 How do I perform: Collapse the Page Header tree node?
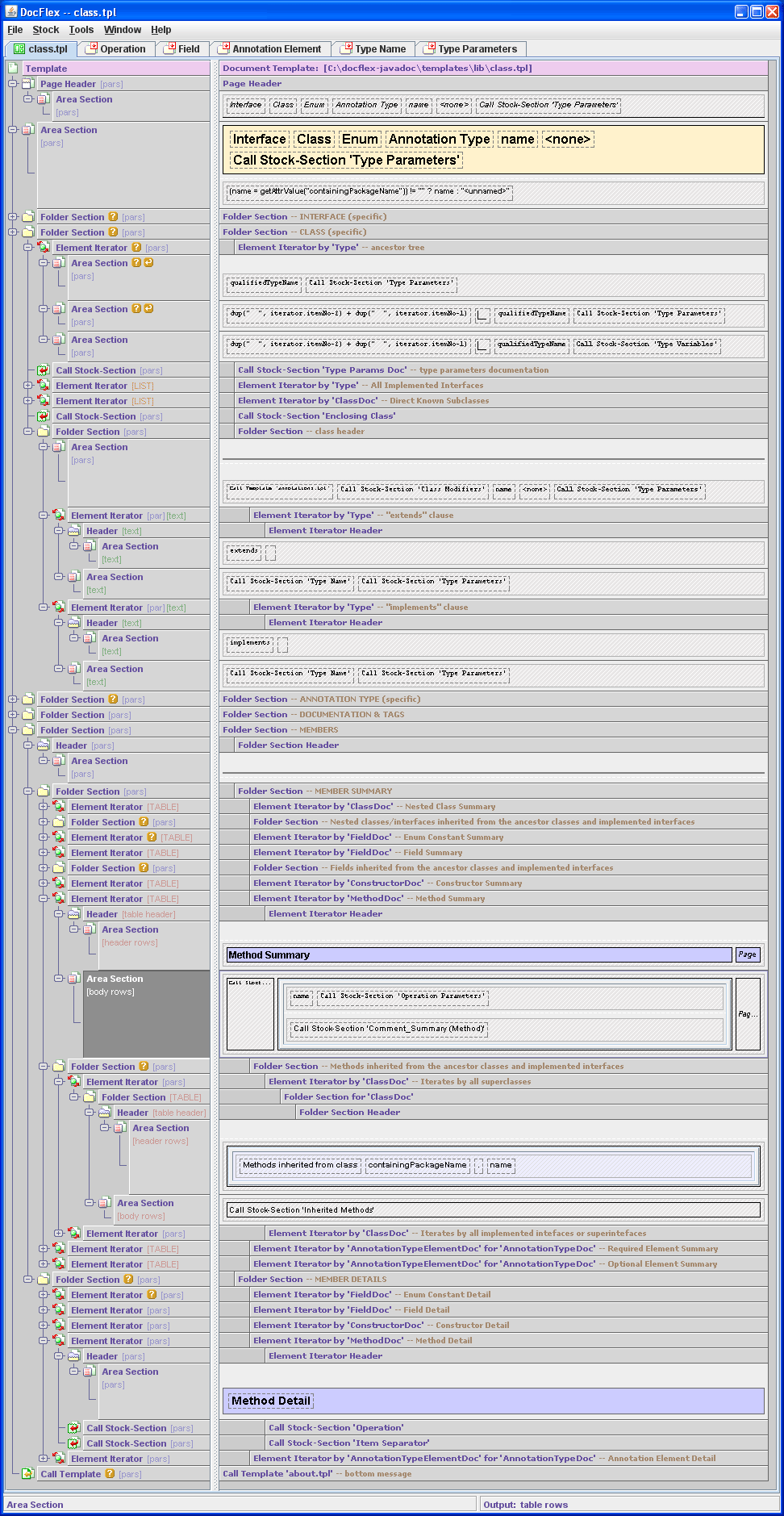point(13,84)
